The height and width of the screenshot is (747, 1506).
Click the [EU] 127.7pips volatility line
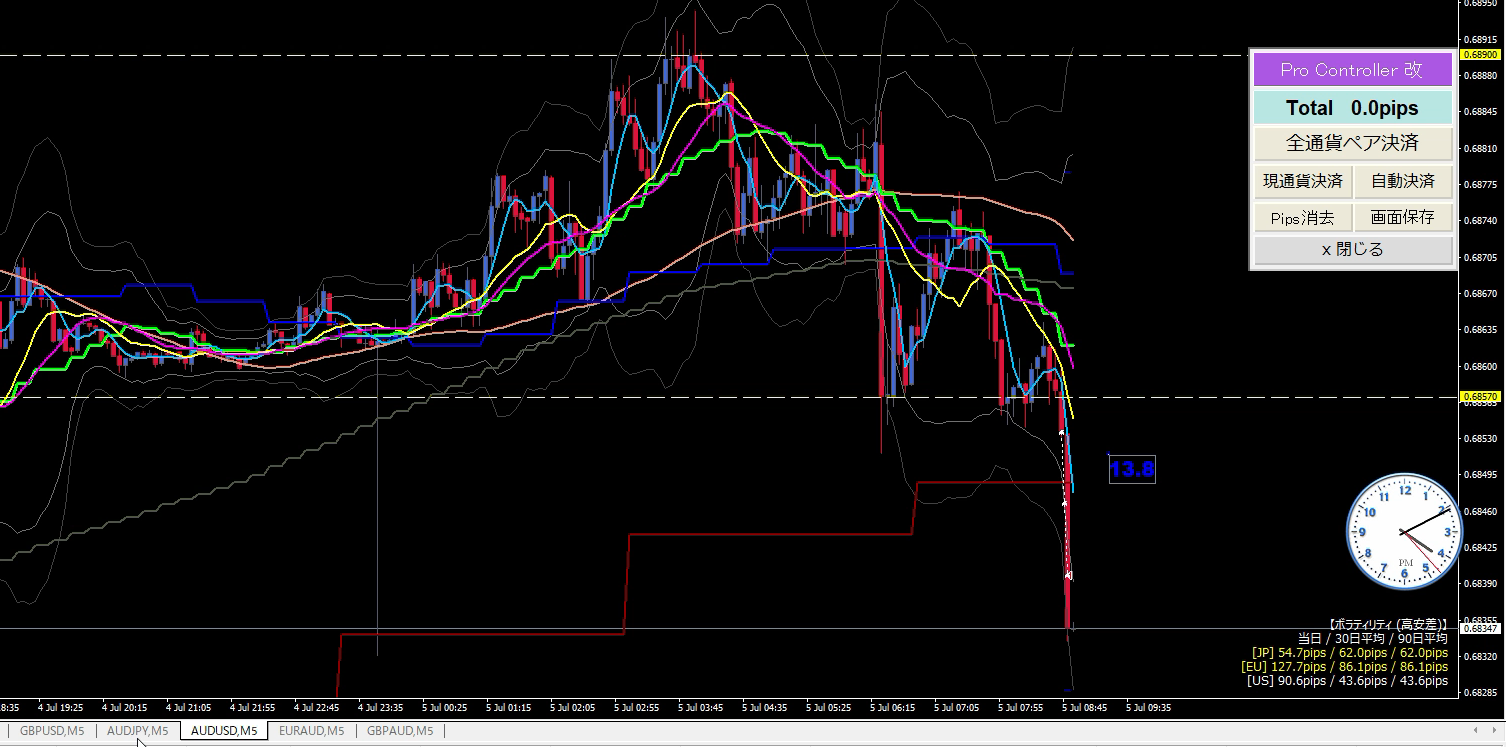coord(1345,666)
